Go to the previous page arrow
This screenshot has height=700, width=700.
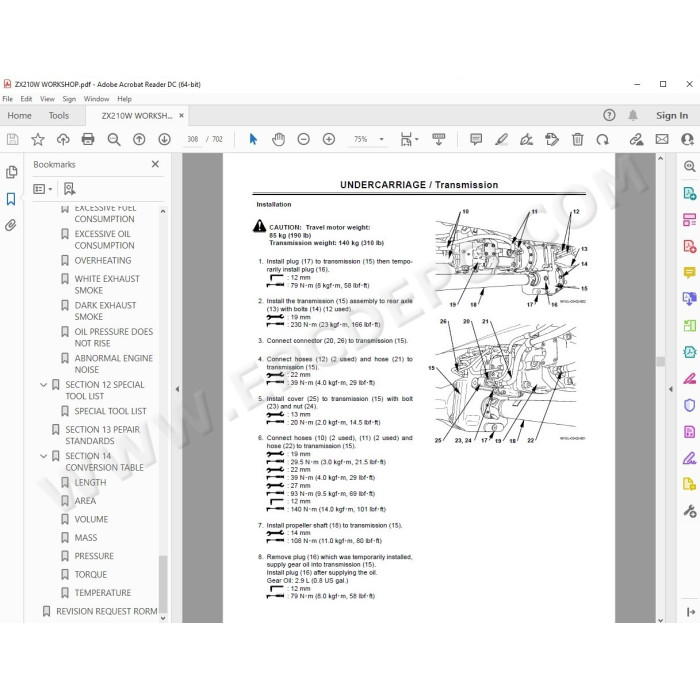coord(139,140)
